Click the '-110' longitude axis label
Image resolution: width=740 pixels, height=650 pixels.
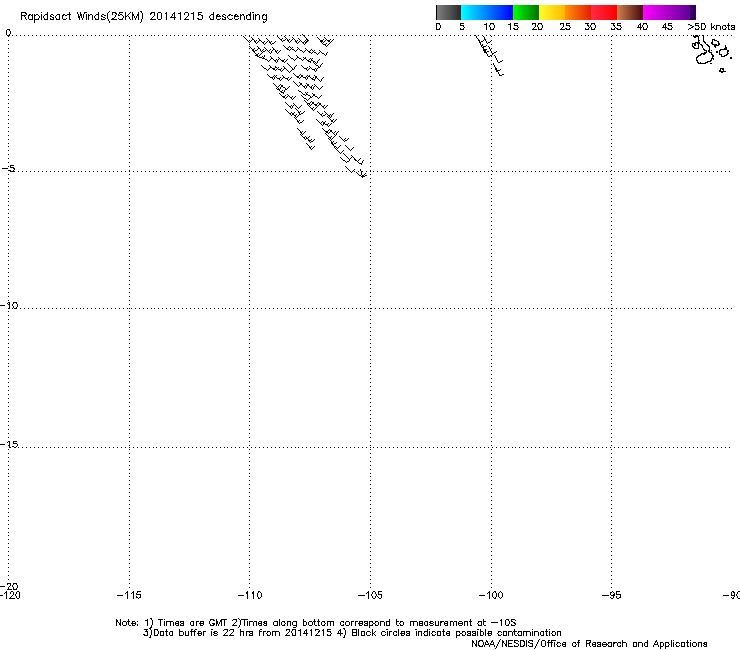[250, 595]
